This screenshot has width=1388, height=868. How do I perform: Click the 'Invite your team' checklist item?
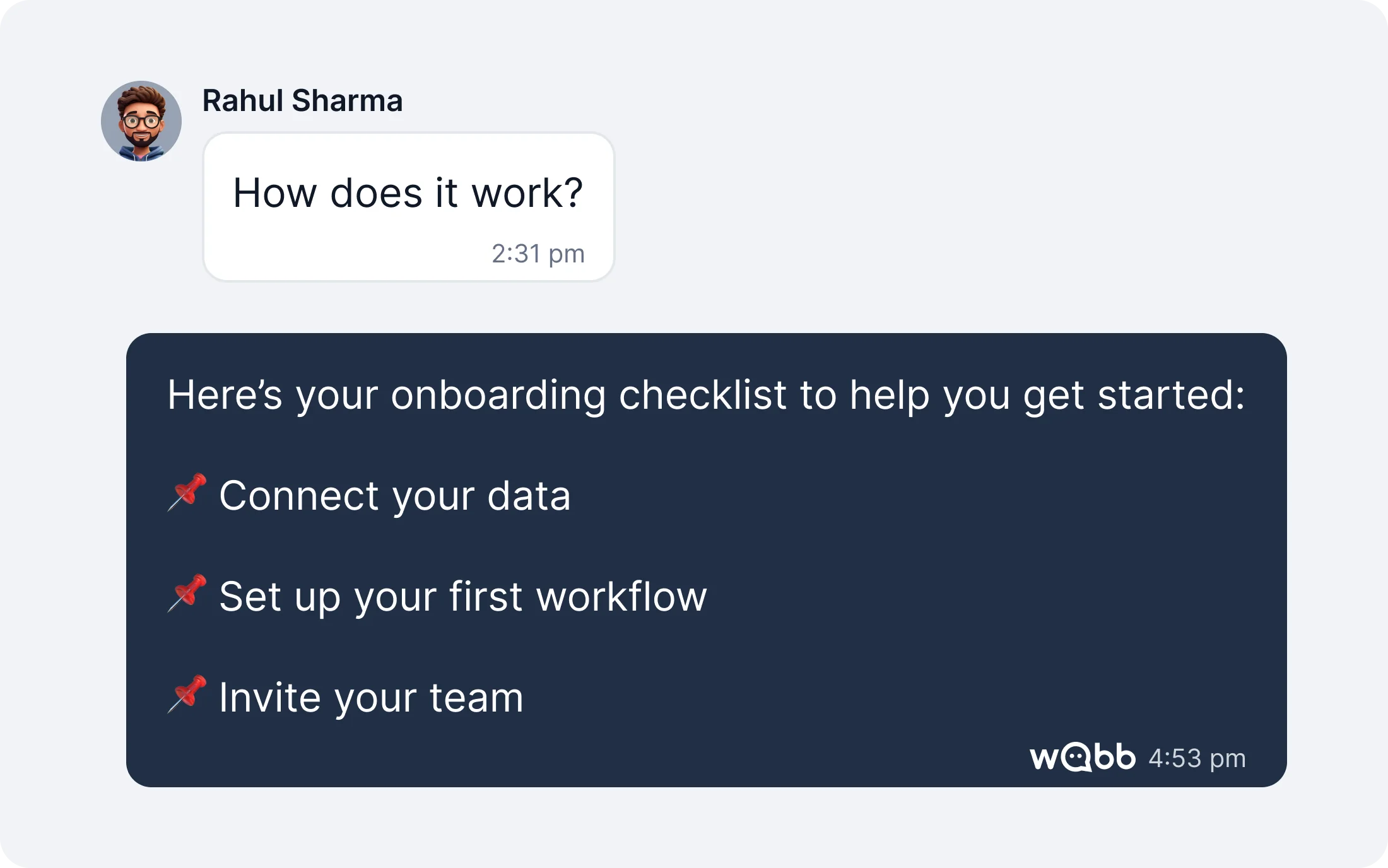pos(371,698)
